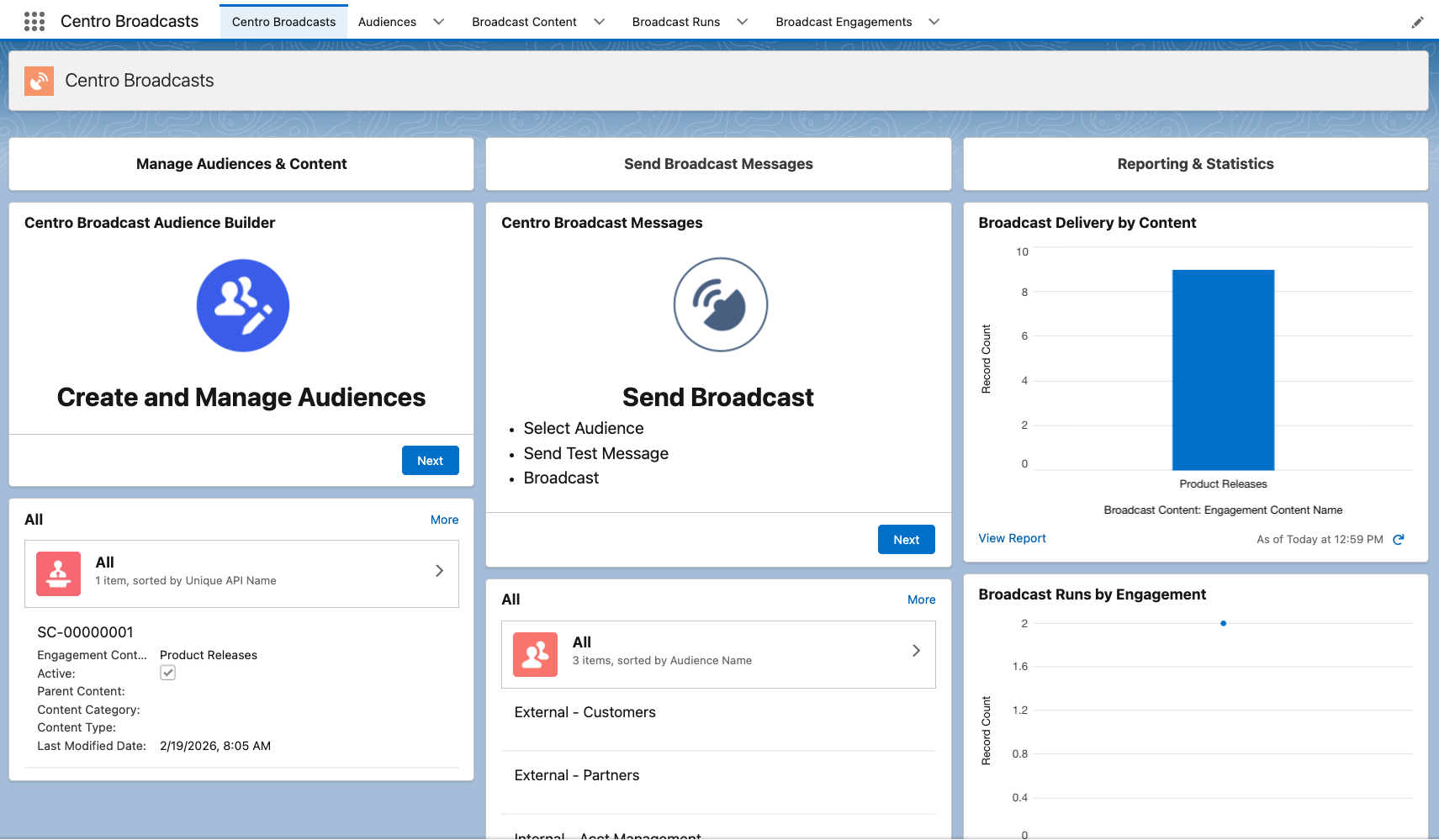Screen dimensions: 1439x840
Task: Toggle the Active checkbox for SC-00000001
Action: pos(168,673)
